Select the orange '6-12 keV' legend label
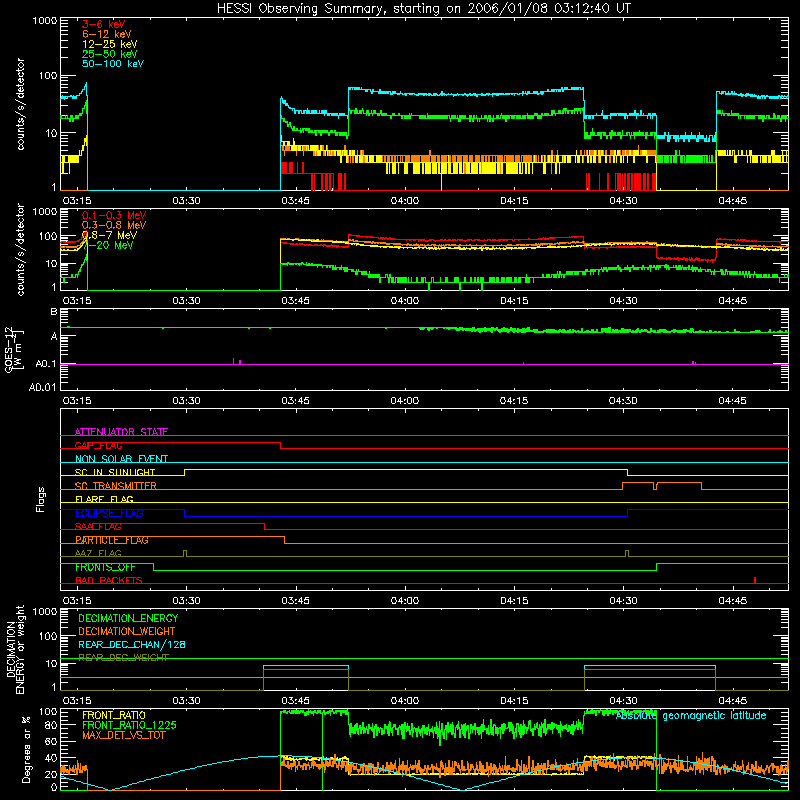 pyautogui.click(x=106, y=34)
